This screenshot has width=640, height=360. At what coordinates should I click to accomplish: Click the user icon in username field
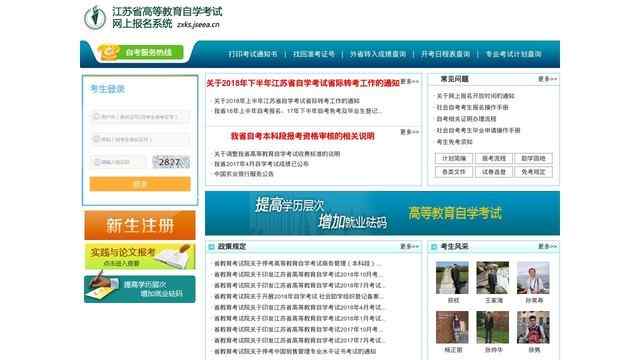(x=97, y=116)
